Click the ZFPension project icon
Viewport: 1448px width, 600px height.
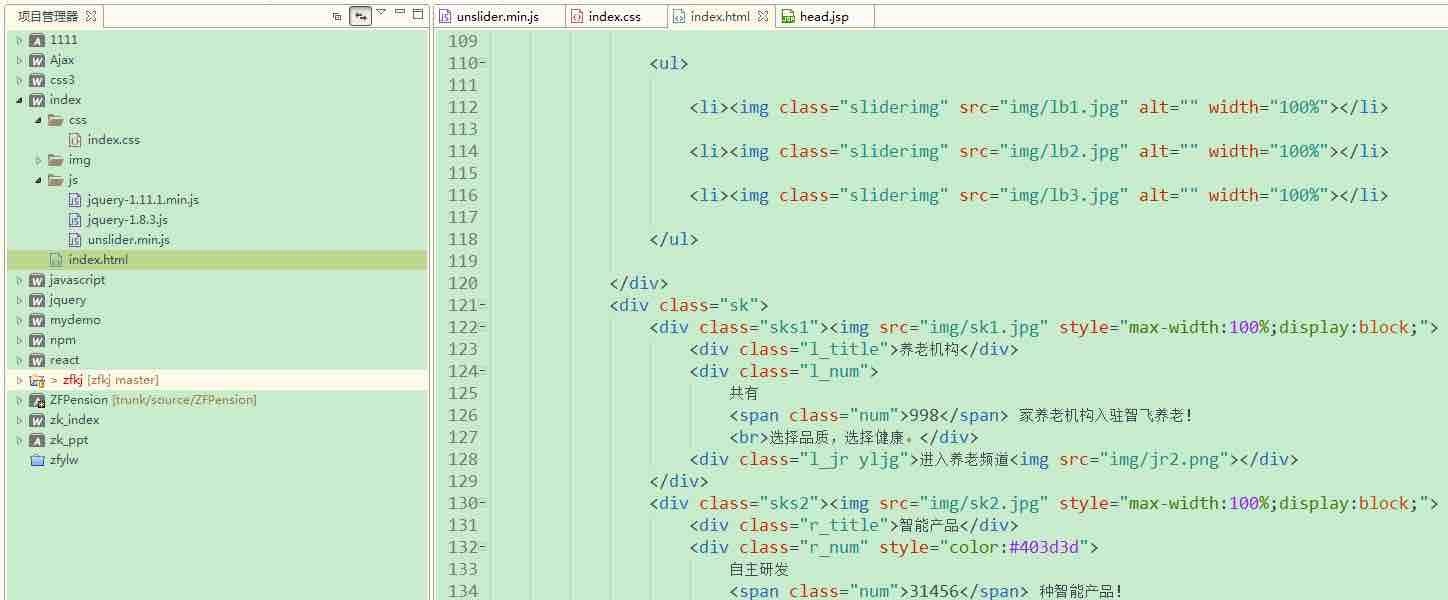tap(37, 400)
